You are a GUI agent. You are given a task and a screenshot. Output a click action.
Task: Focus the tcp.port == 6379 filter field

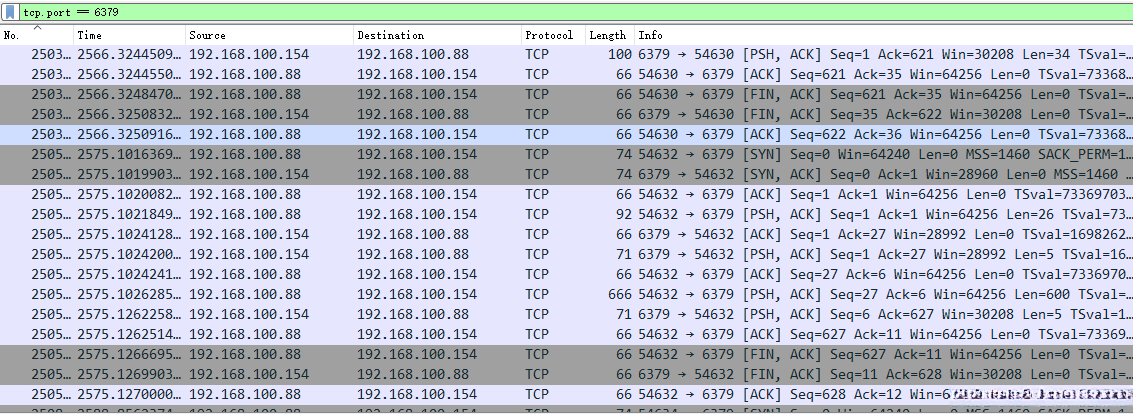point(574,12)
